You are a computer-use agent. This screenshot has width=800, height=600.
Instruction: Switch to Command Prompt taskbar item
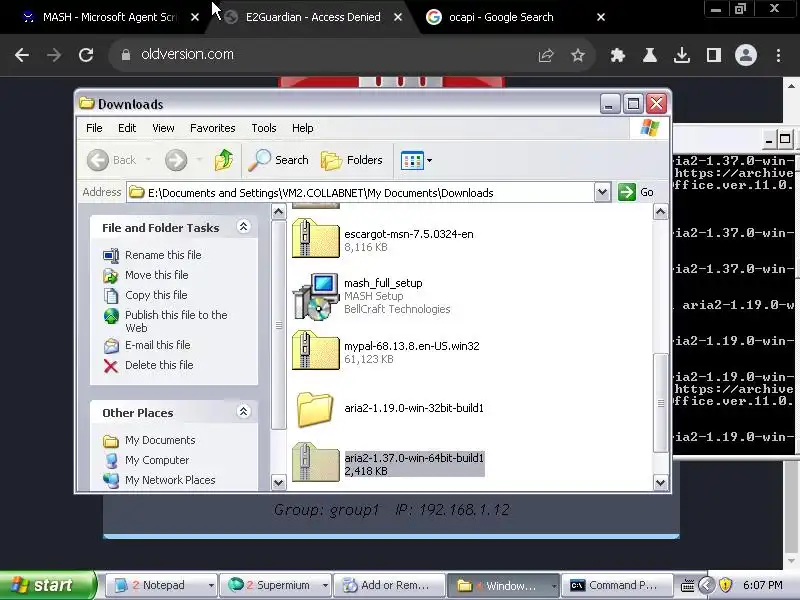[x=616, y=585]
